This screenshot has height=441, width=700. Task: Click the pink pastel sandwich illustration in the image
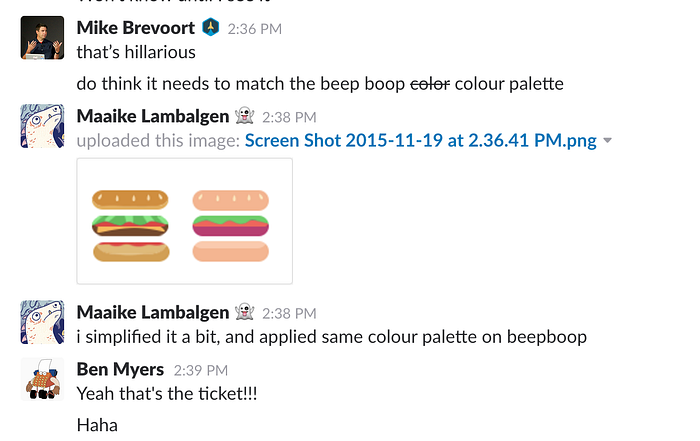[x=232, y=225]
